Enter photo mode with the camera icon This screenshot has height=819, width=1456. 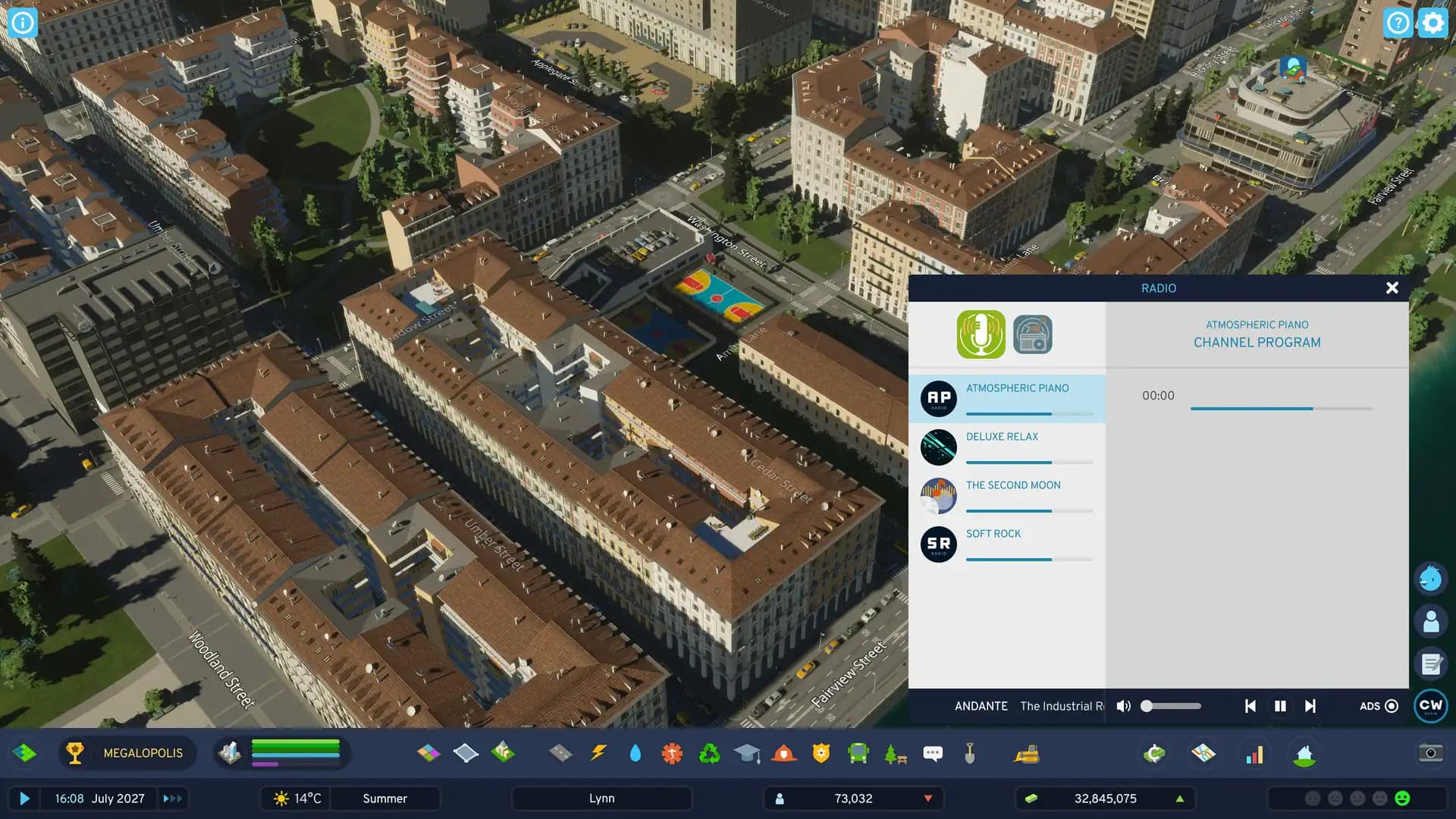pos(1431,753)
